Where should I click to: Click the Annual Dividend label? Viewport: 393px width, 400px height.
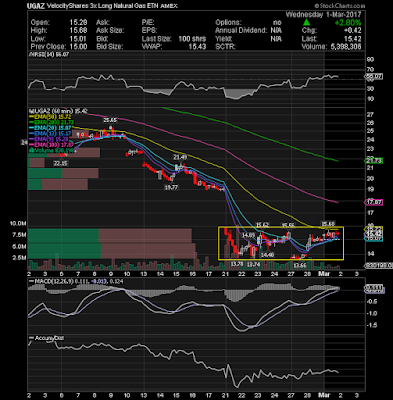[x=241, y=30]
